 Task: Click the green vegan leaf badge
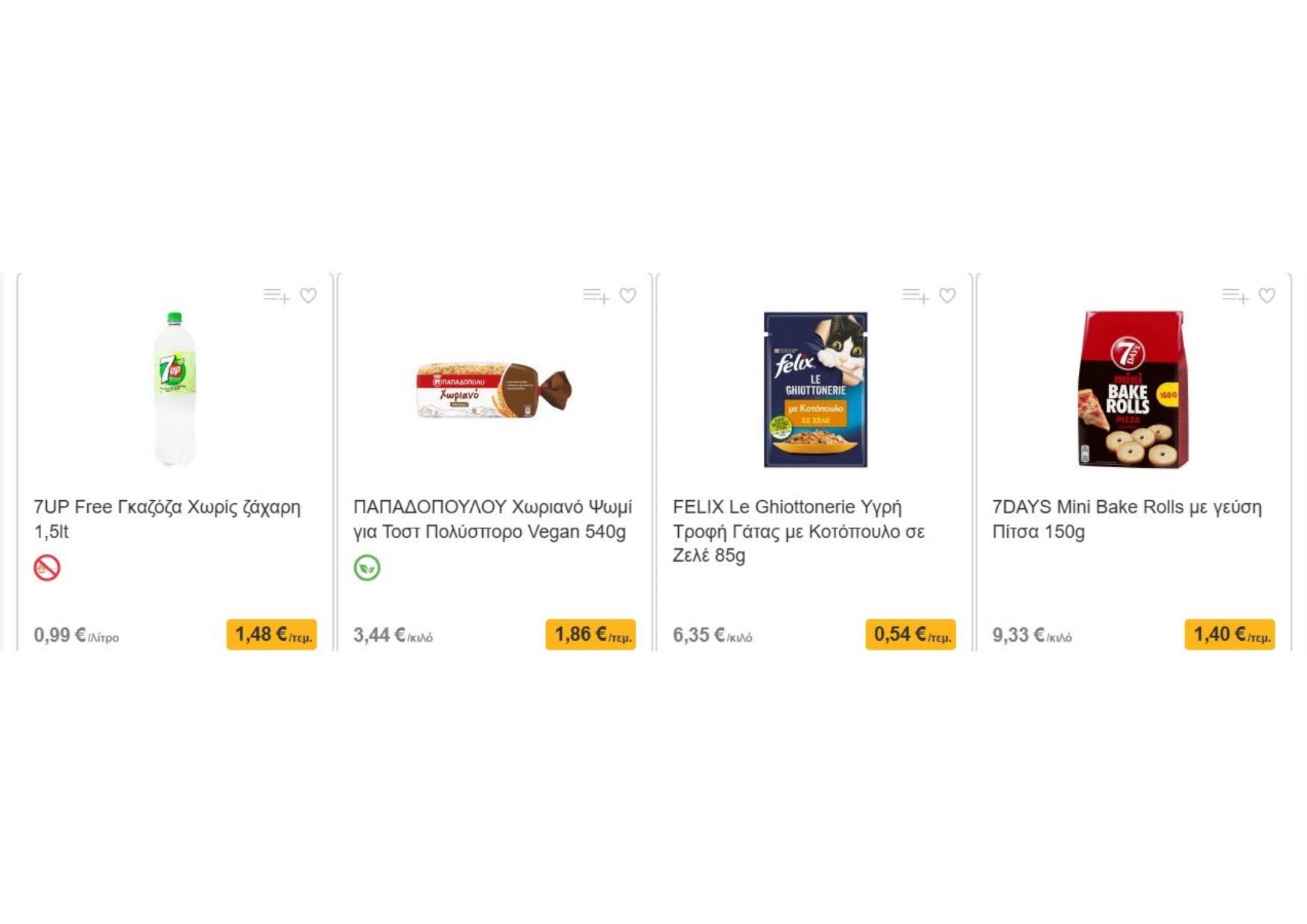(x=367, y=568)
